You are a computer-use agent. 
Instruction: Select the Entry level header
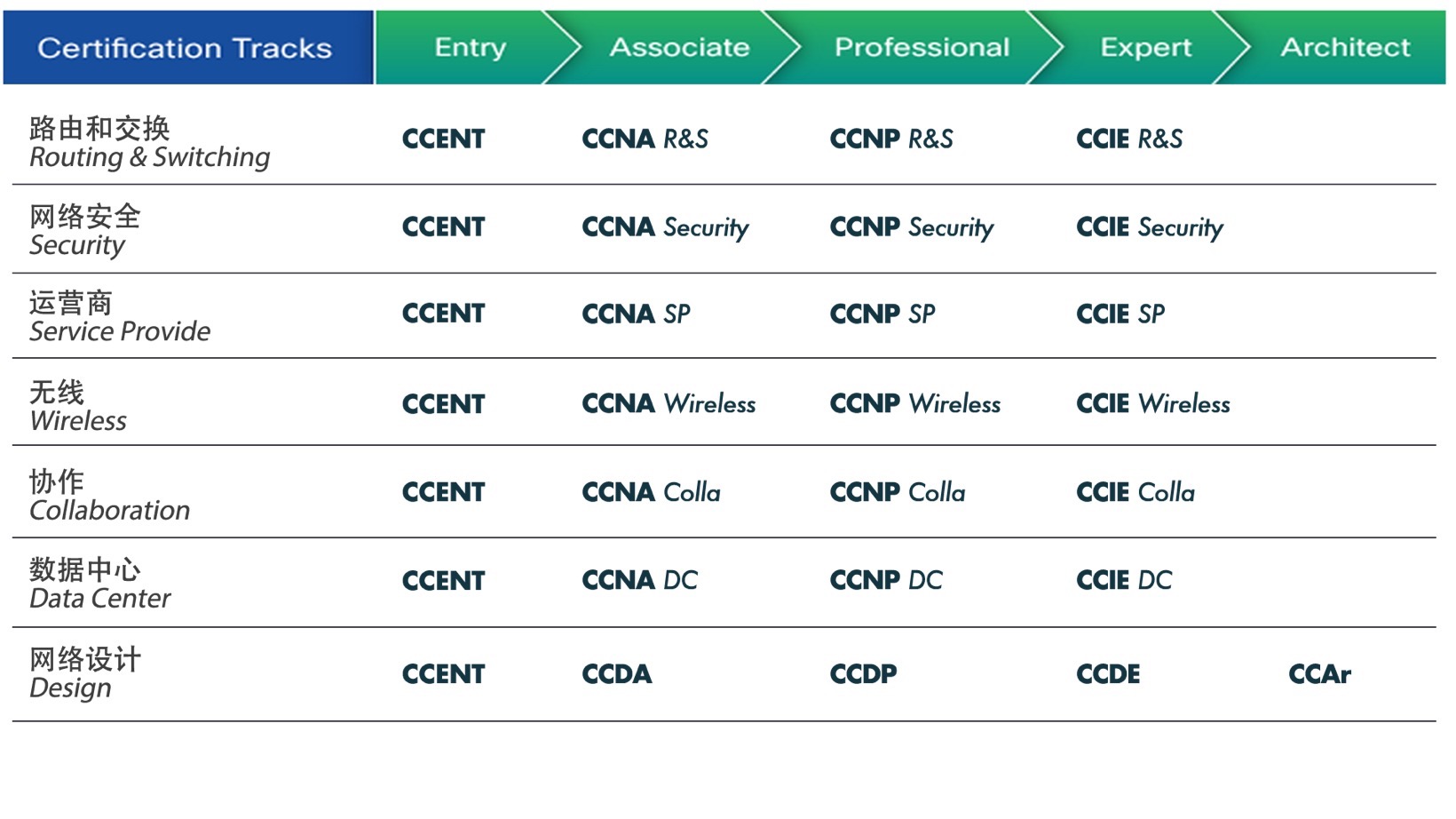[x=470, y=47]
